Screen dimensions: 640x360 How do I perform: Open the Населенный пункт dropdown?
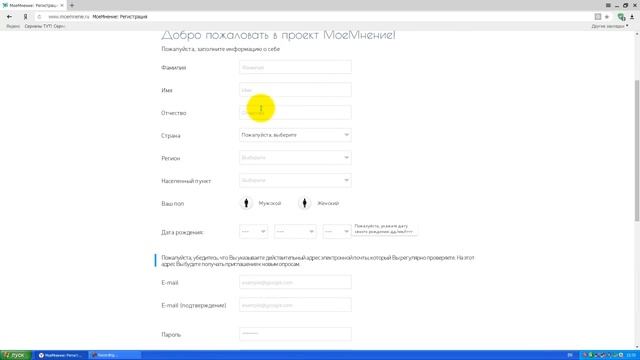(295, 180)
